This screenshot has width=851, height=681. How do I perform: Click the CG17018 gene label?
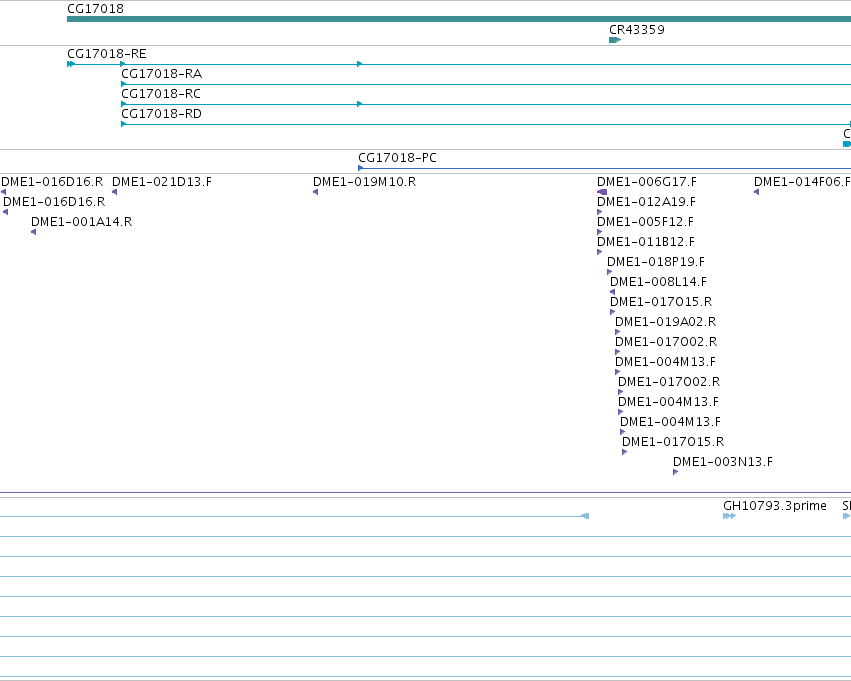click(96, 9)
